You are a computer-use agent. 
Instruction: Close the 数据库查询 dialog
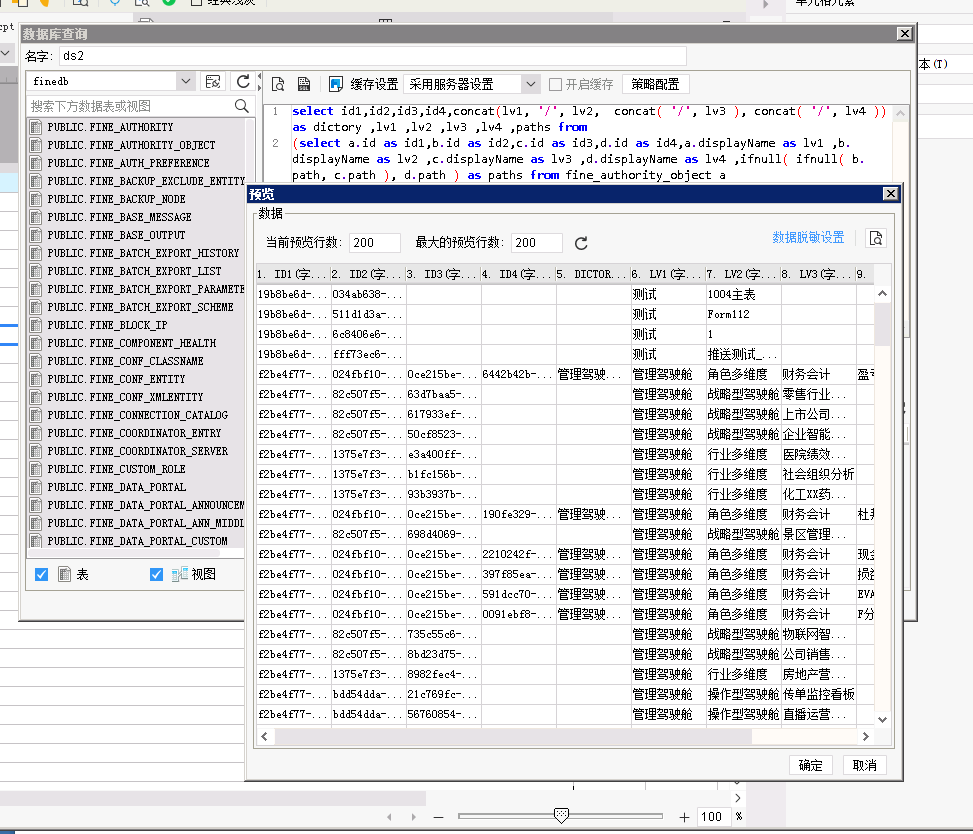pos(905,34)
